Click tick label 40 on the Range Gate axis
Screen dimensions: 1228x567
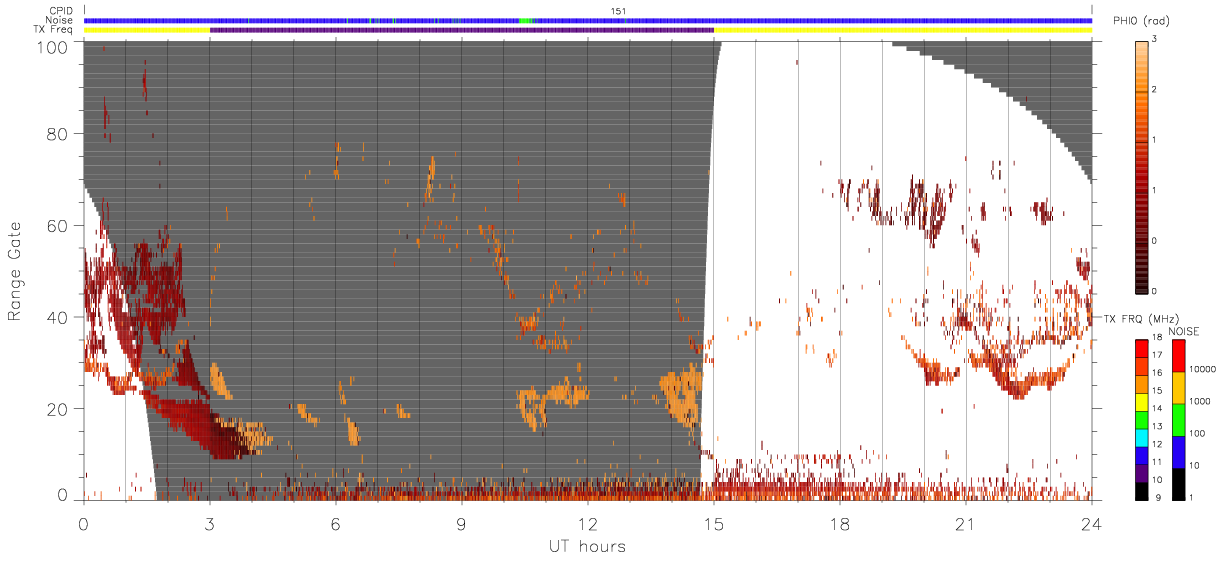click(x=60, y=317)
